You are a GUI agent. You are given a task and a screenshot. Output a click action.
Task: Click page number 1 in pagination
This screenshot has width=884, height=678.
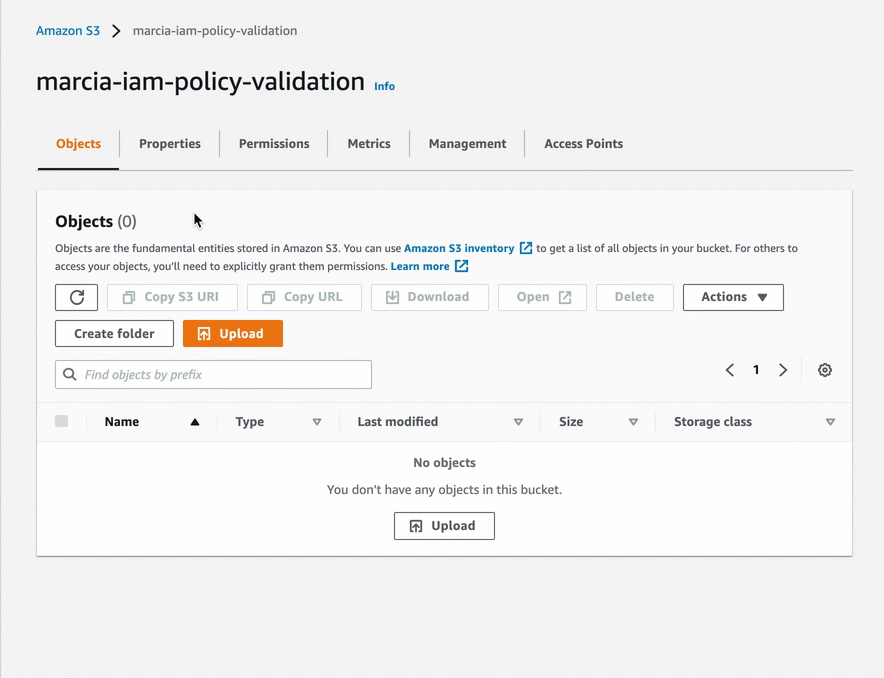tap(756, 370)
